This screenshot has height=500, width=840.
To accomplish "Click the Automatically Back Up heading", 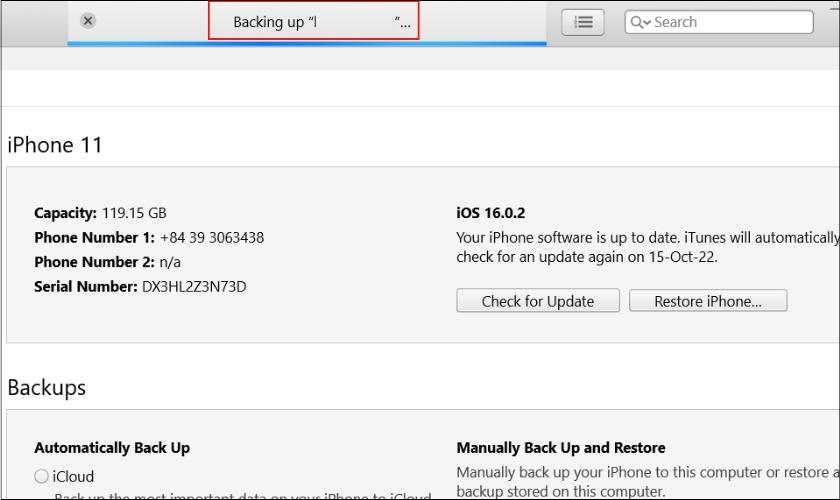I will pos(112,448).
